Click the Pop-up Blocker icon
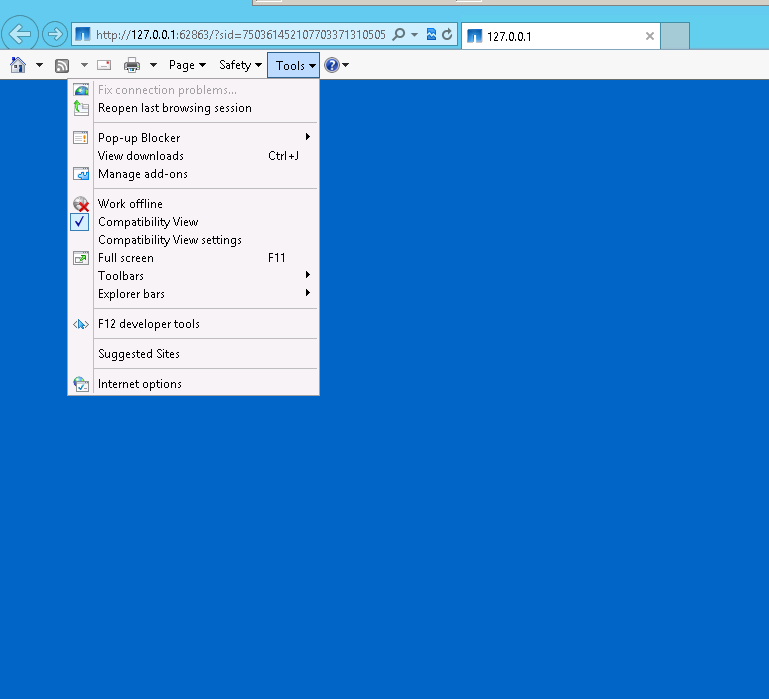 pyautogui.click(x=81, y=138)
